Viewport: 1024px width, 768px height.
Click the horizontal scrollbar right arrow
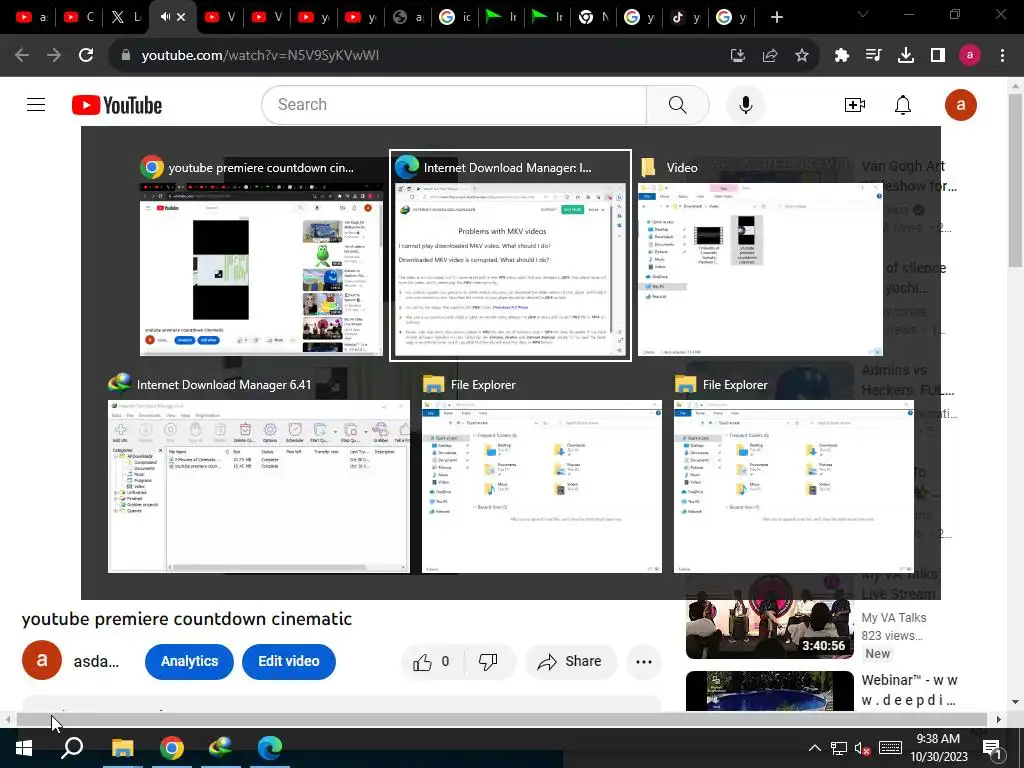999,719
